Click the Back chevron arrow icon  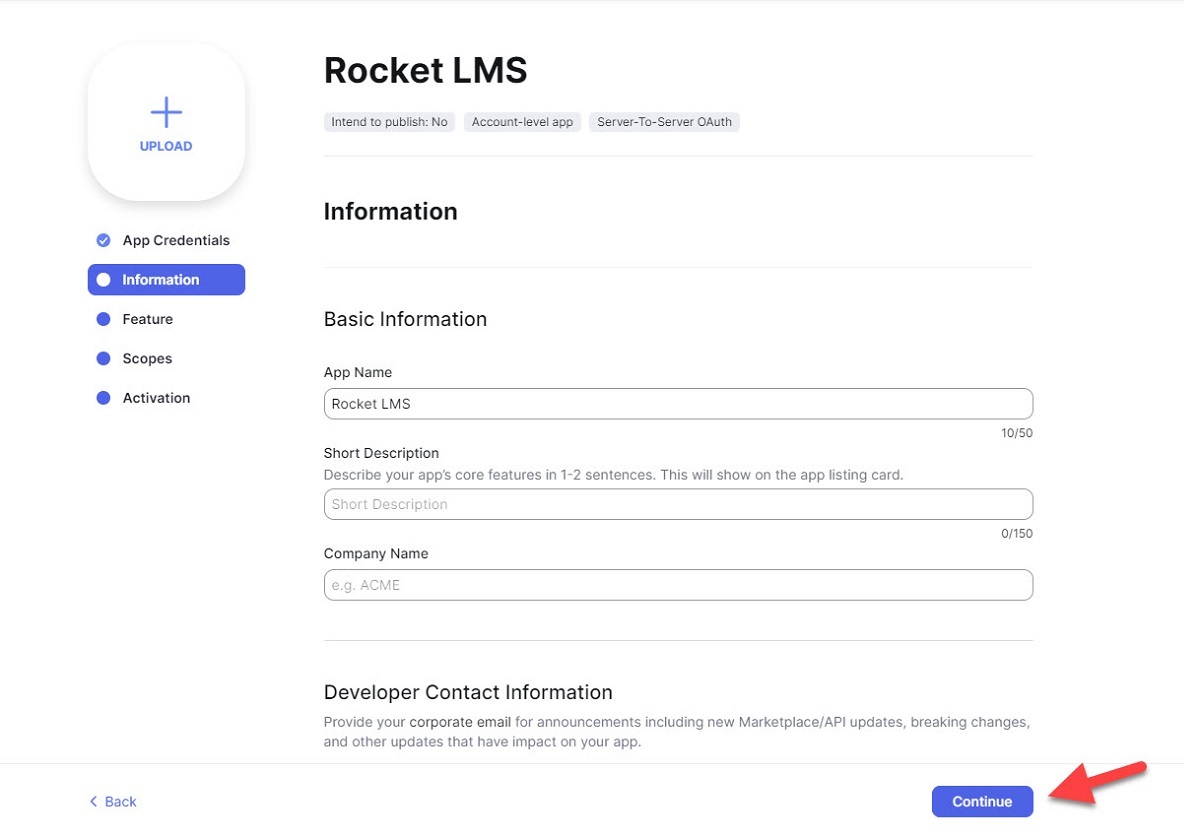(94, 801)
